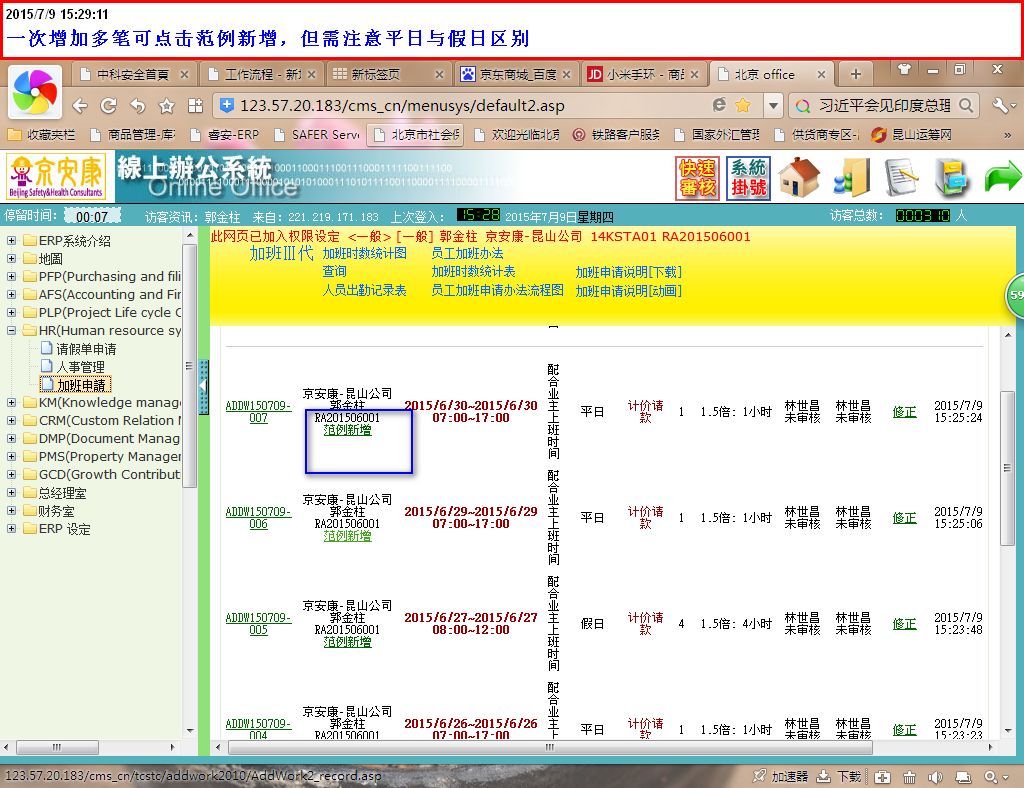
Task: Click the browser refresh button
Action: click(x=109, y=106)
